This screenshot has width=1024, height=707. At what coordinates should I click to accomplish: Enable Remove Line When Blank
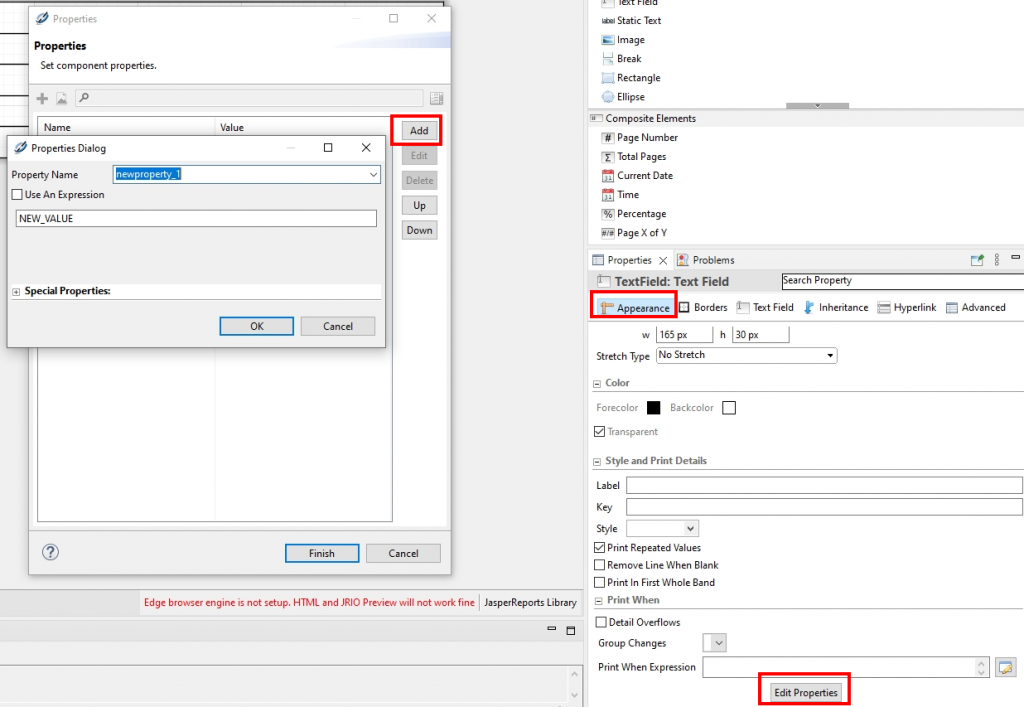[600, 565]
